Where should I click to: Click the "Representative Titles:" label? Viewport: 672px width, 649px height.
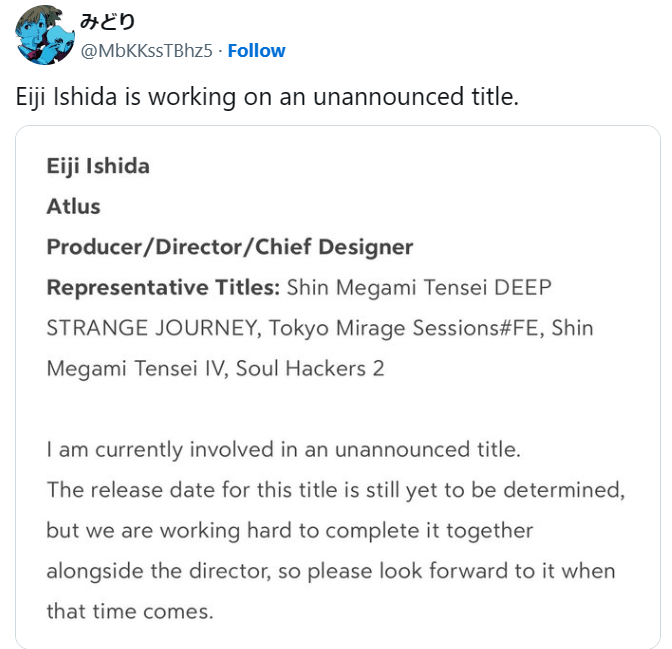163,288
